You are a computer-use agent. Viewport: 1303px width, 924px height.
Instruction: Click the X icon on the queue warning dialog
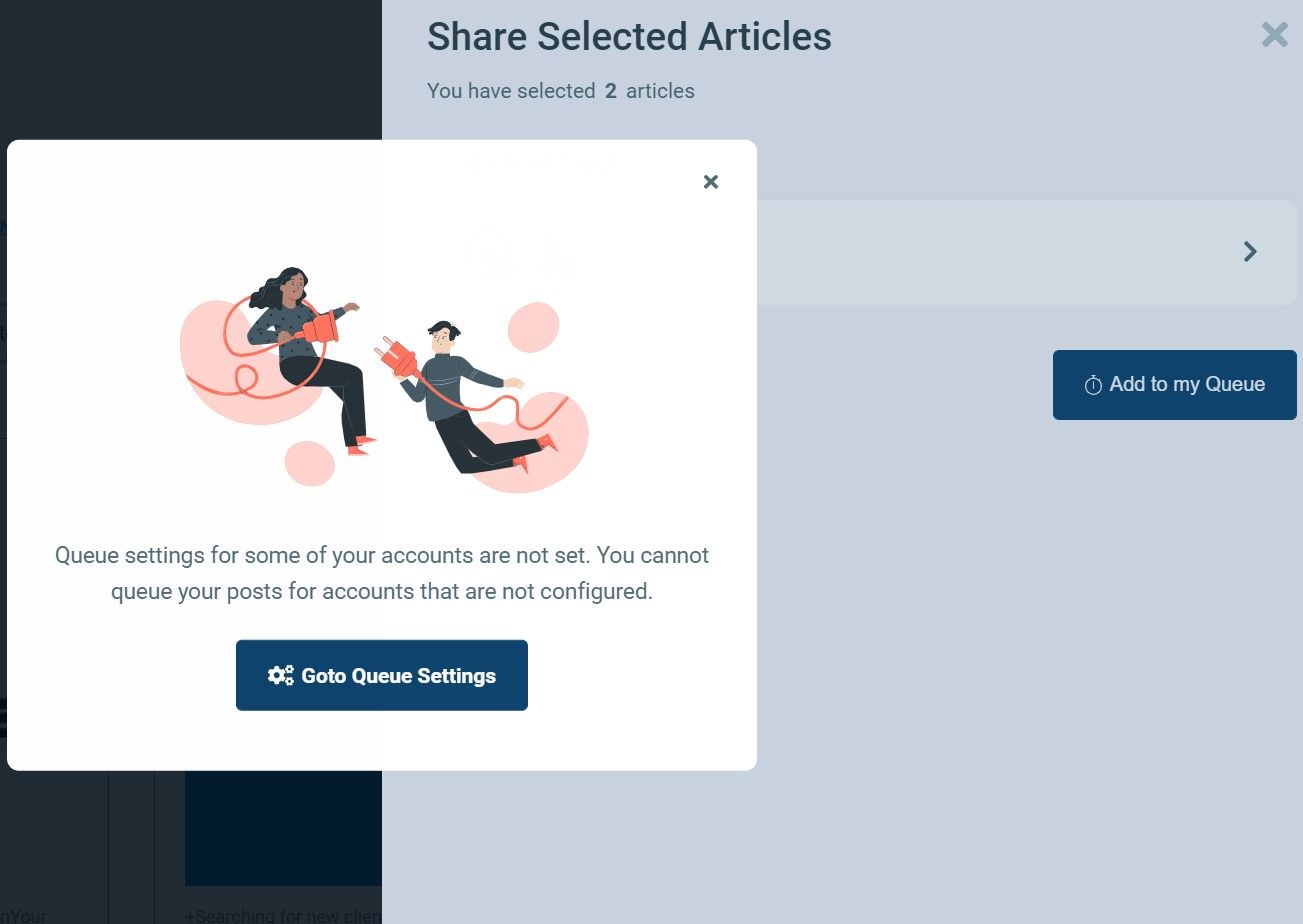pos(710,181)
